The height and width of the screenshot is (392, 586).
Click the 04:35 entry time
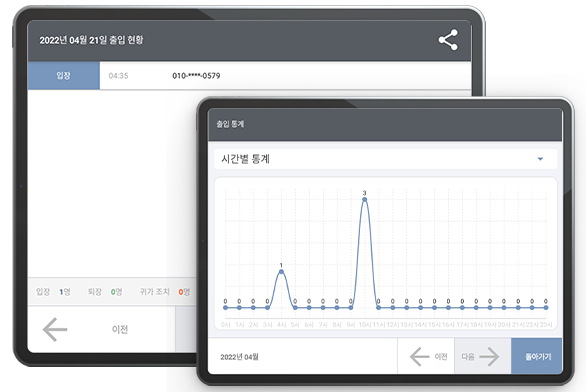click(118, 76)
